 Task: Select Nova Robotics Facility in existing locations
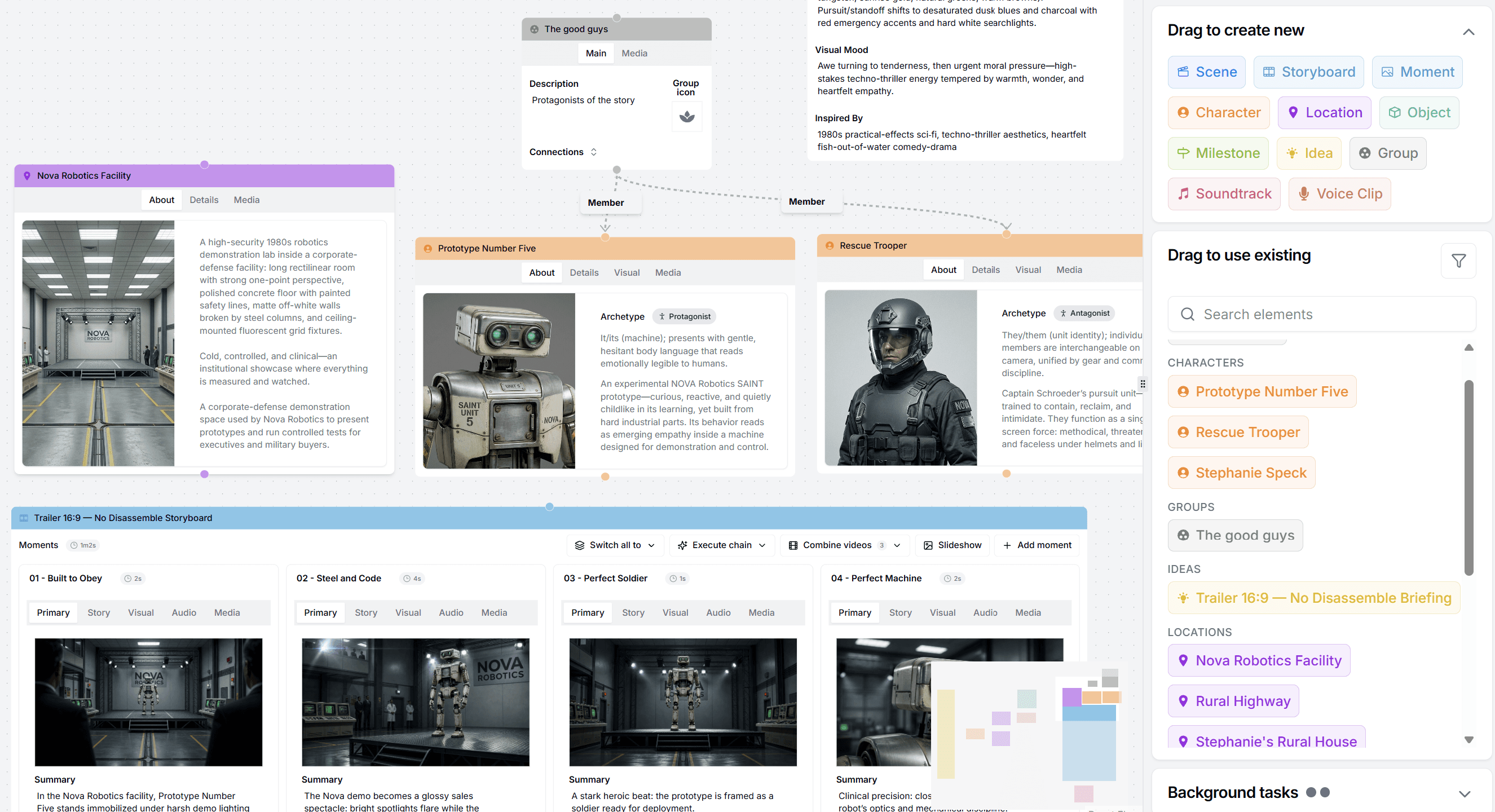click(1259, 661)
